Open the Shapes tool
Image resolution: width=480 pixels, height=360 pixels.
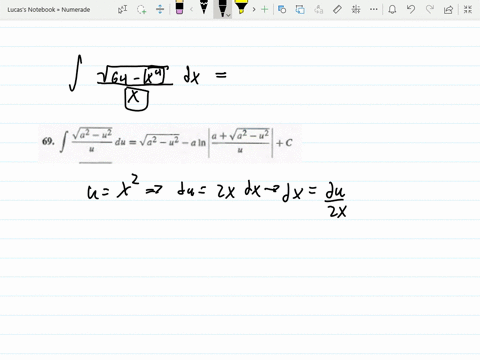coord(282,9)
